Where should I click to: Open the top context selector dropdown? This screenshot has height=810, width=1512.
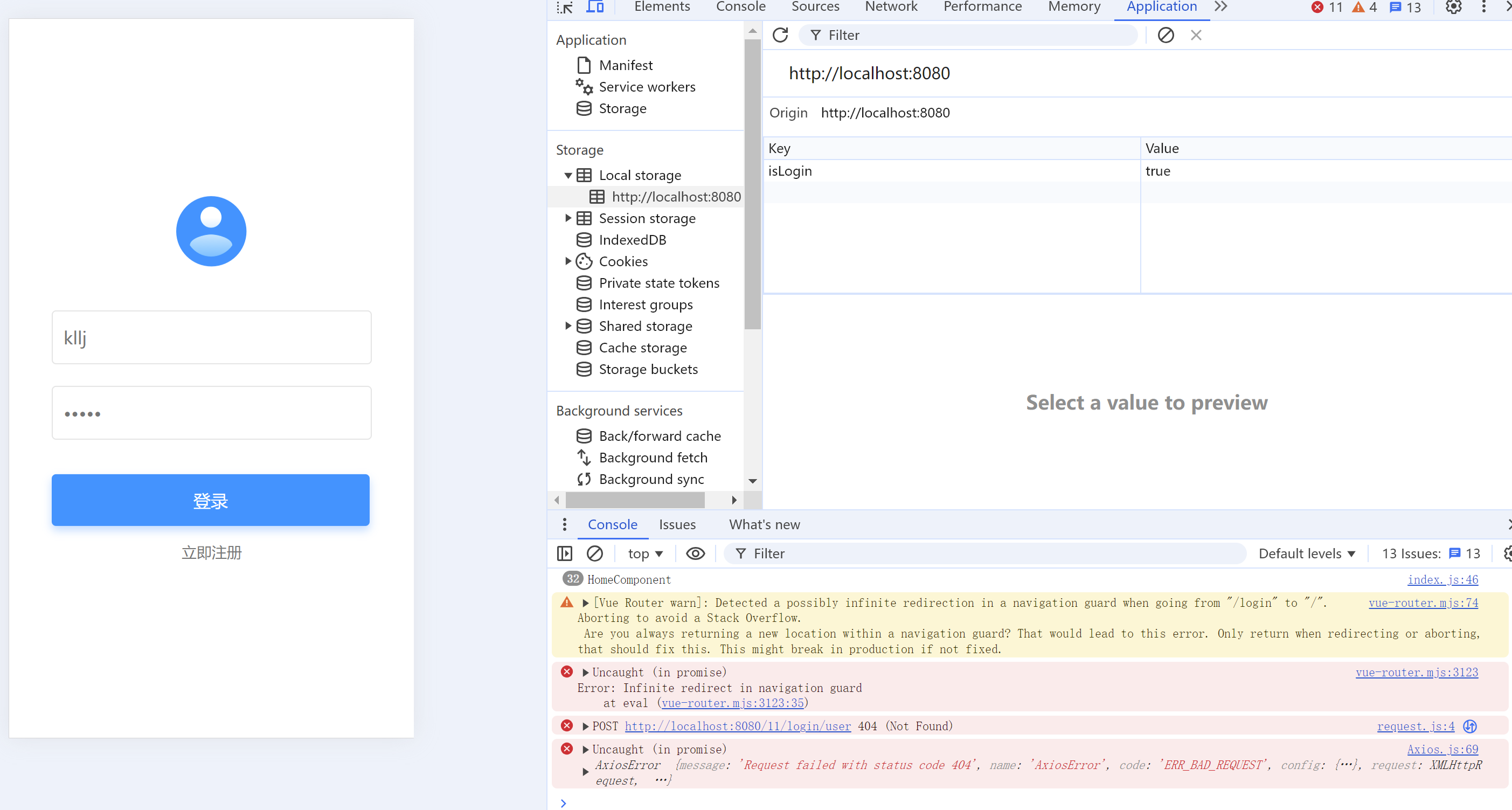(x=644, y=553)
